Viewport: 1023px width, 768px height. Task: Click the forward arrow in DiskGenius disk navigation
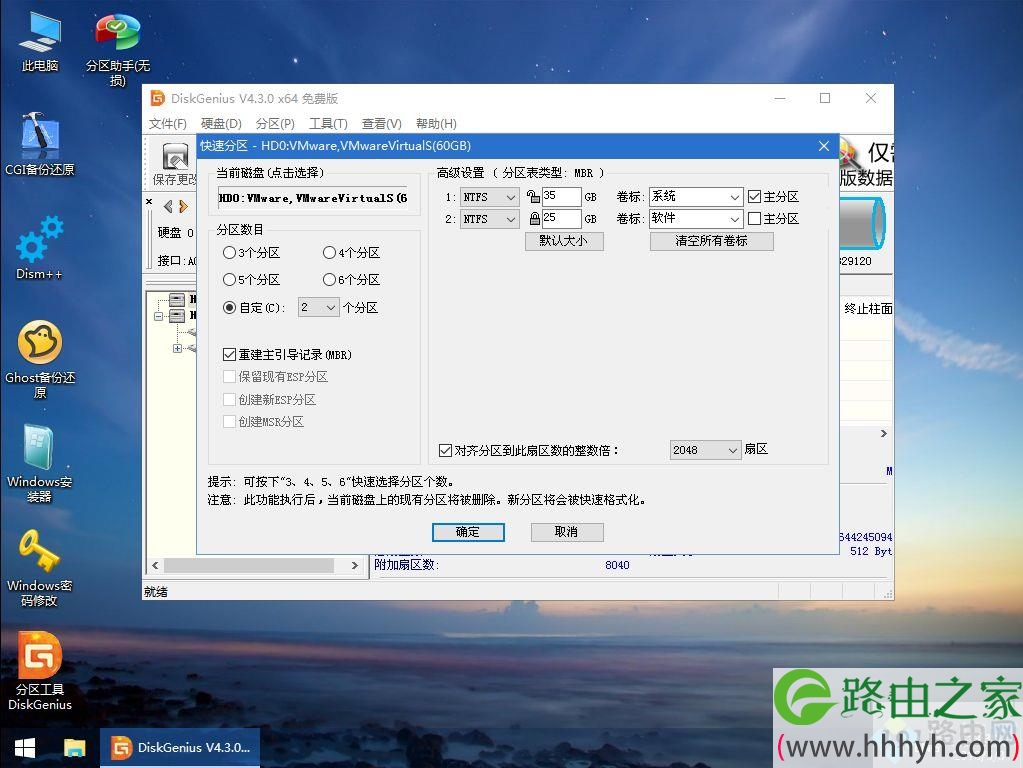pyautogui.click(x=183, y=206)
